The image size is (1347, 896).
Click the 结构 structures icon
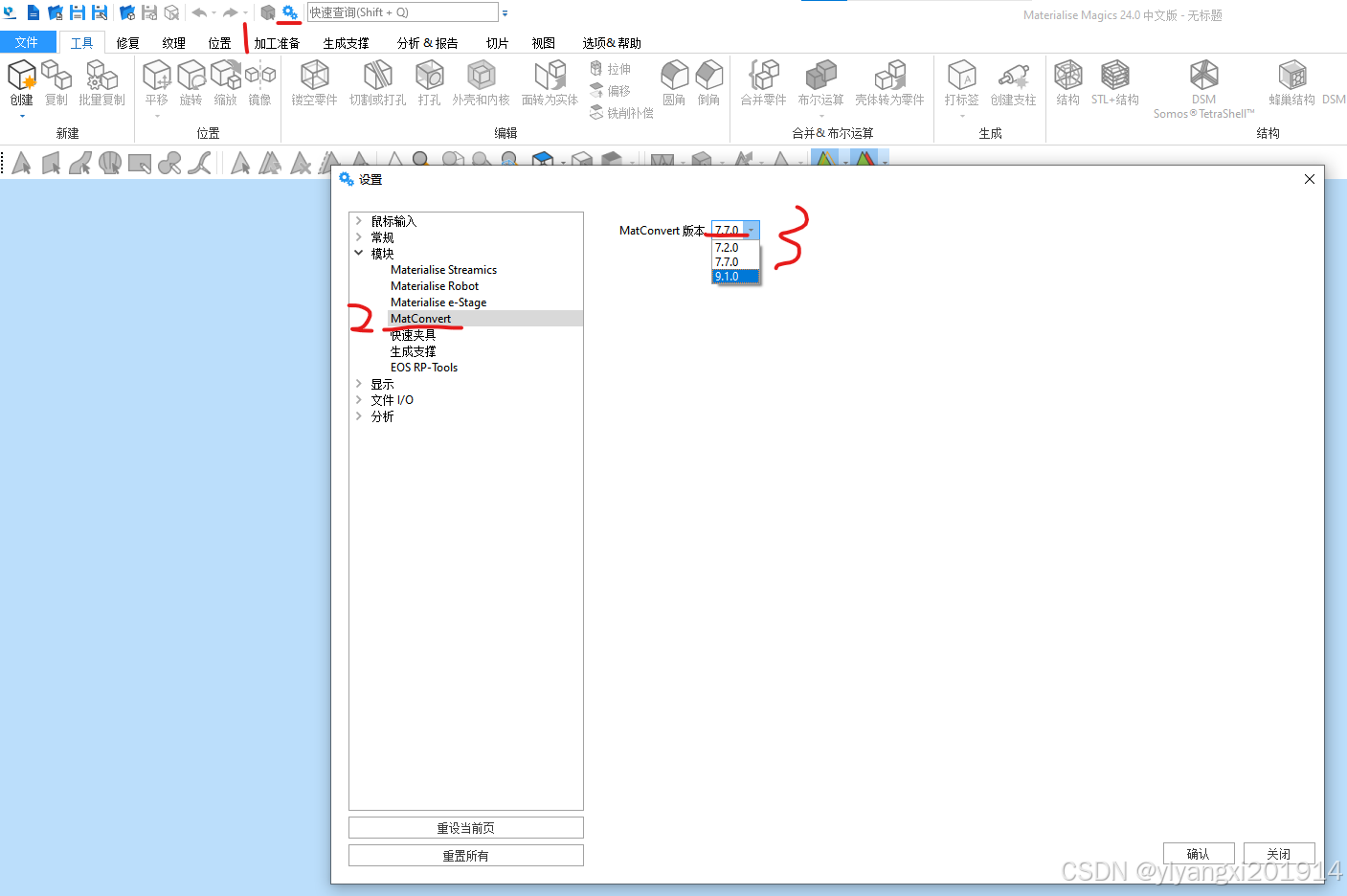[1068, 76]
